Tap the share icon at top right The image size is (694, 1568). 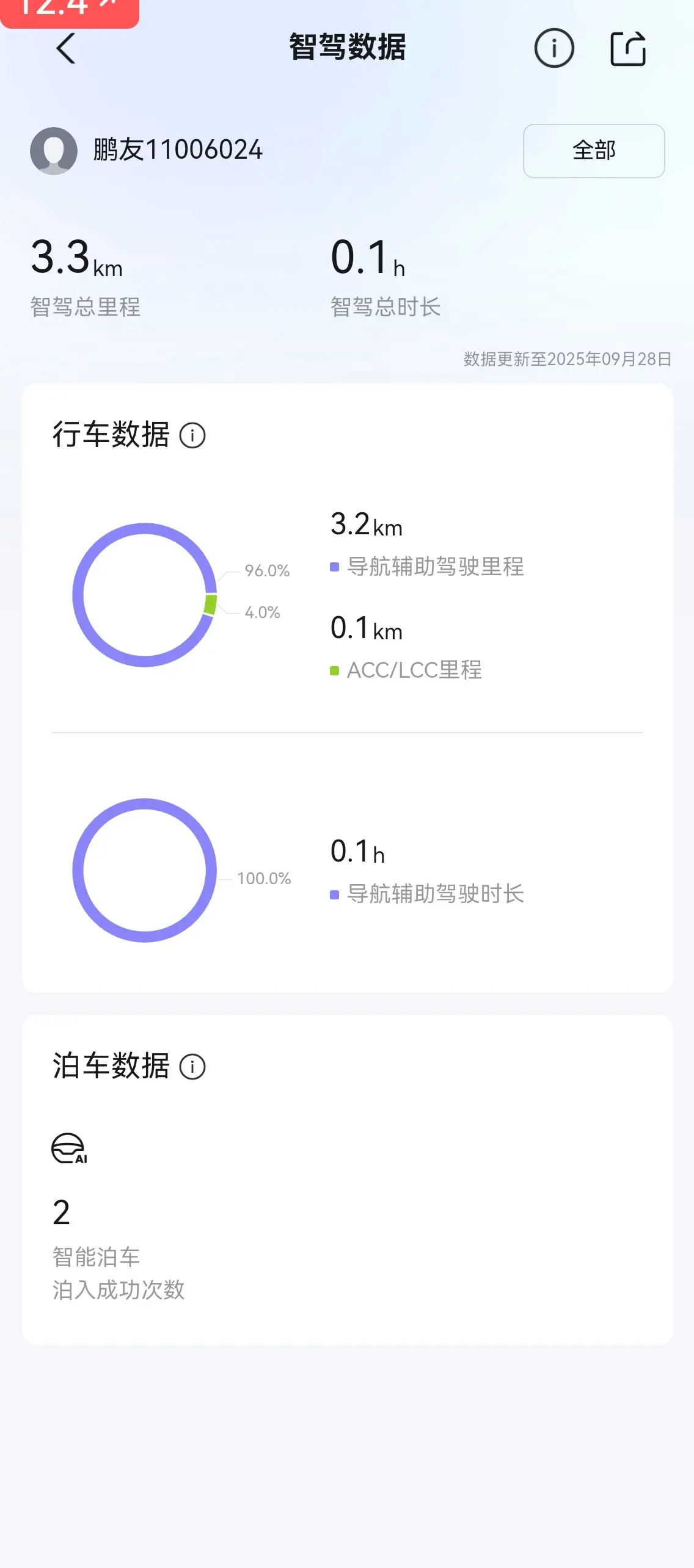[628, 48]
